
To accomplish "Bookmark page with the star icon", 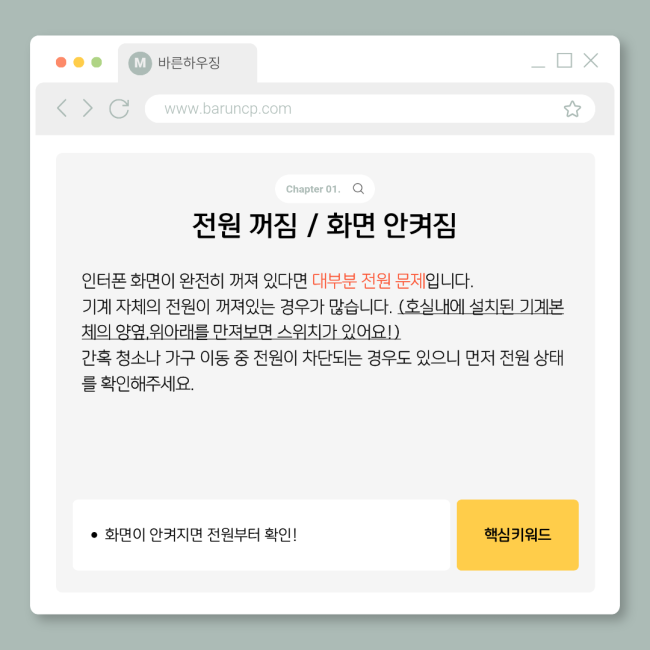I will point(572,109).
